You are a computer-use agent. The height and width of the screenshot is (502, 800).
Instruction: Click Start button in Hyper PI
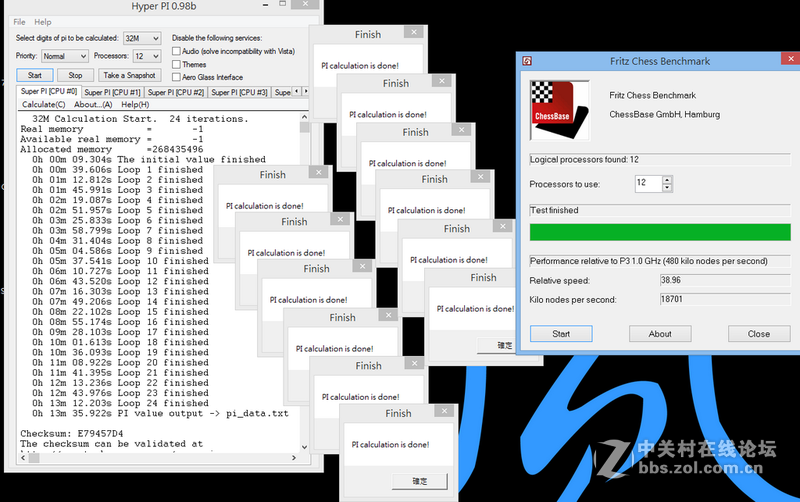[x=35, y=75]
